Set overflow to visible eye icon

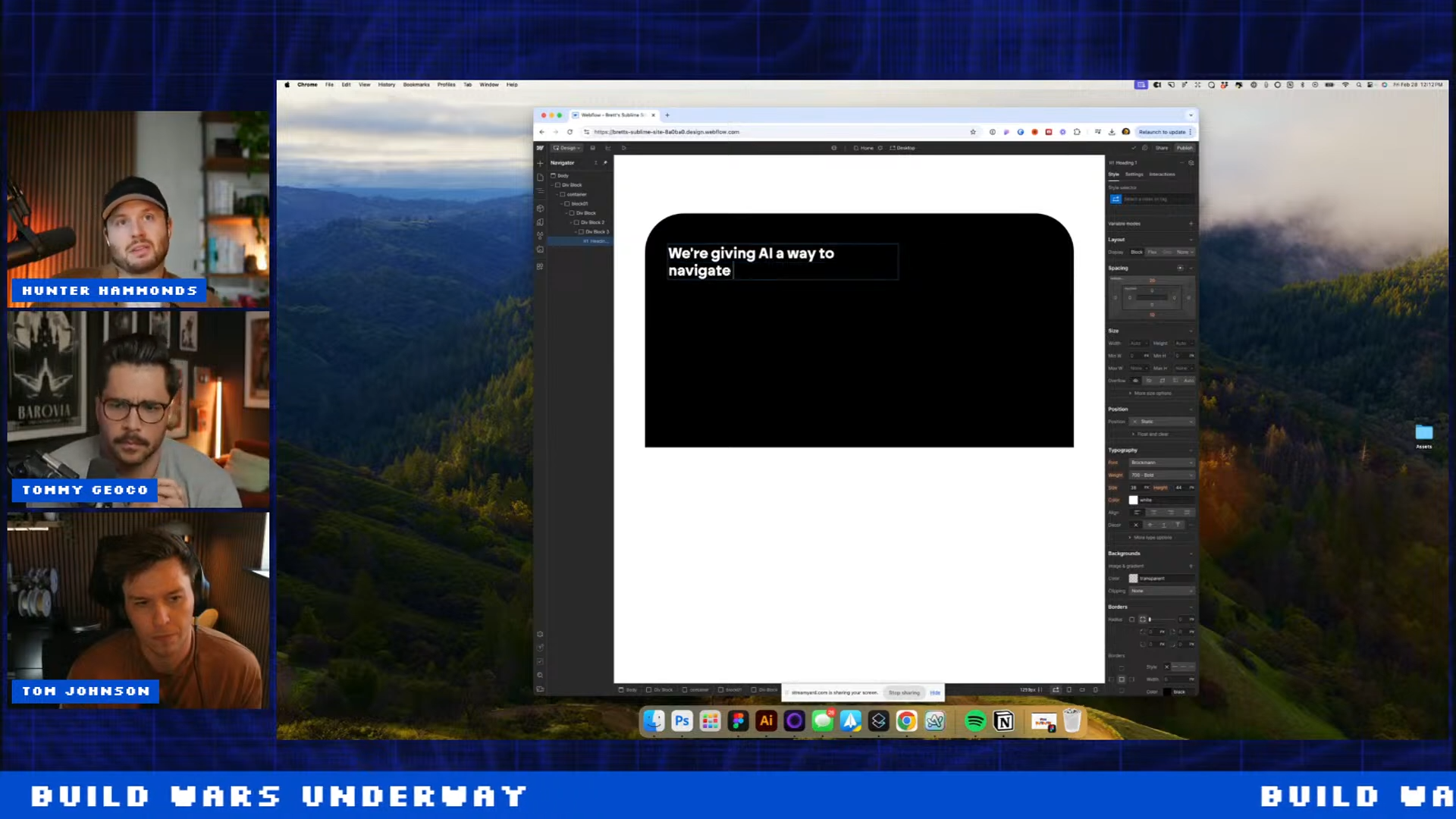[1135, 381]
